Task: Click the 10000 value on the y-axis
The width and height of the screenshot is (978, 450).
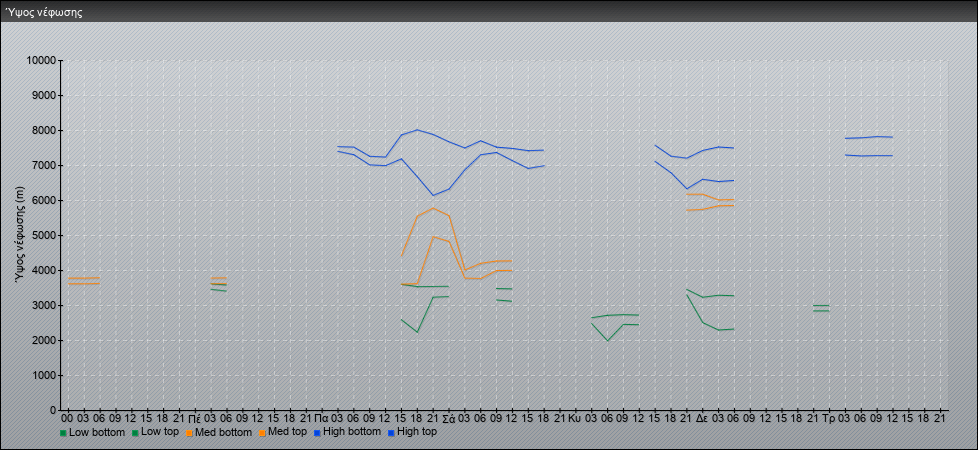Action: point(41,61)
